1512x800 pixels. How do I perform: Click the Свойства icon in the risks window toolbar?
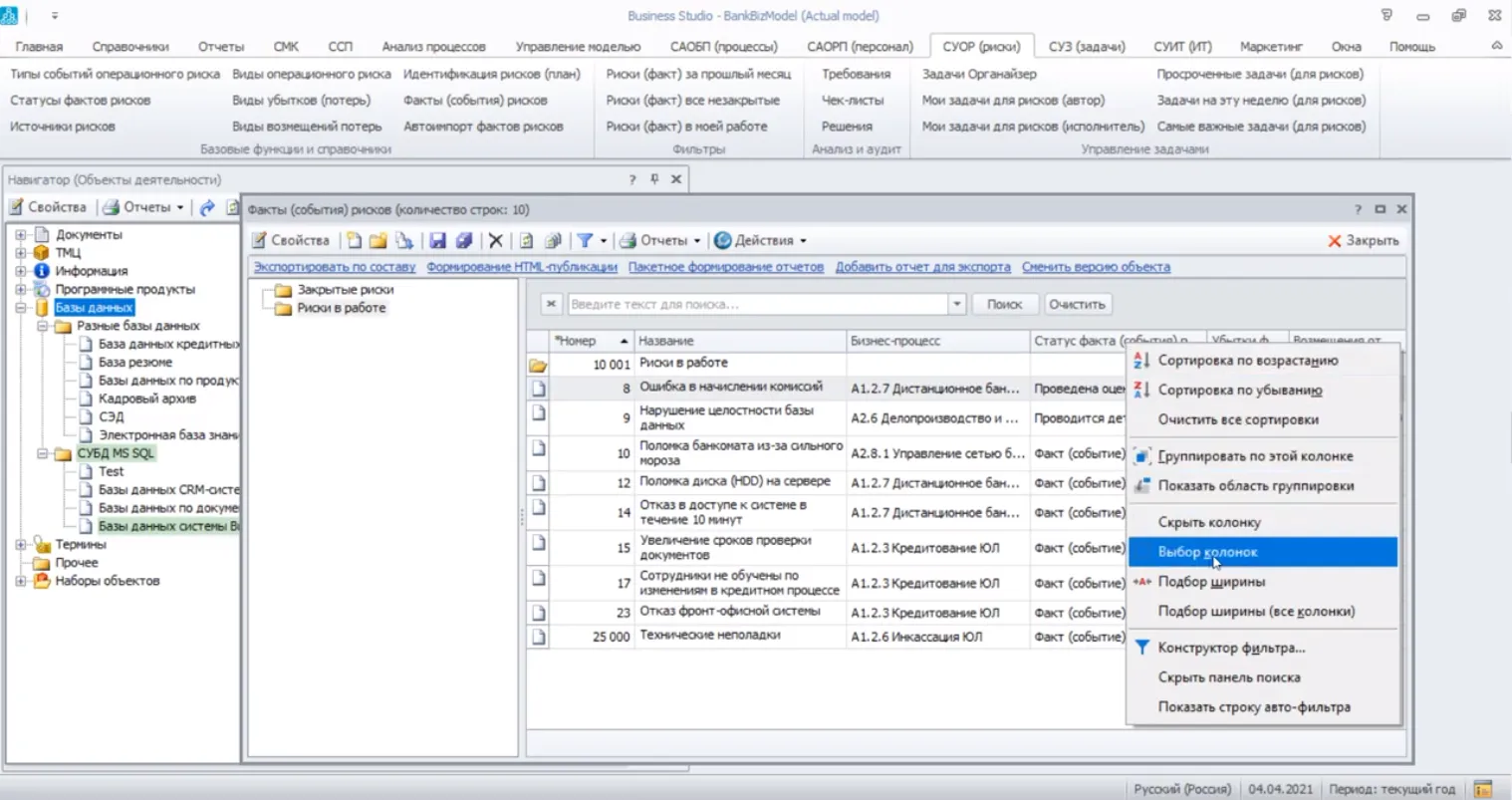pos(259,240)
